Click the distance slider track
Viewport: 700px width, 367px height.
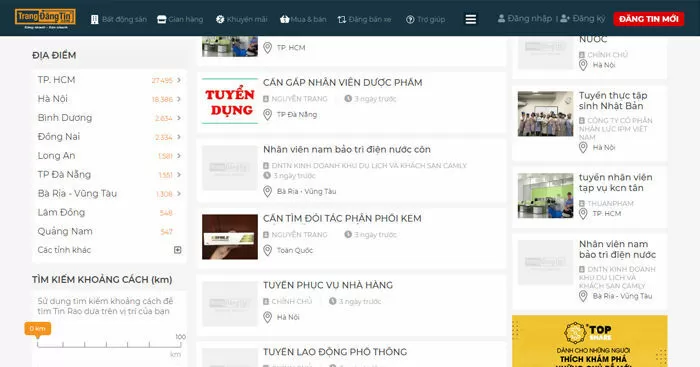click(x=109, y=345)
